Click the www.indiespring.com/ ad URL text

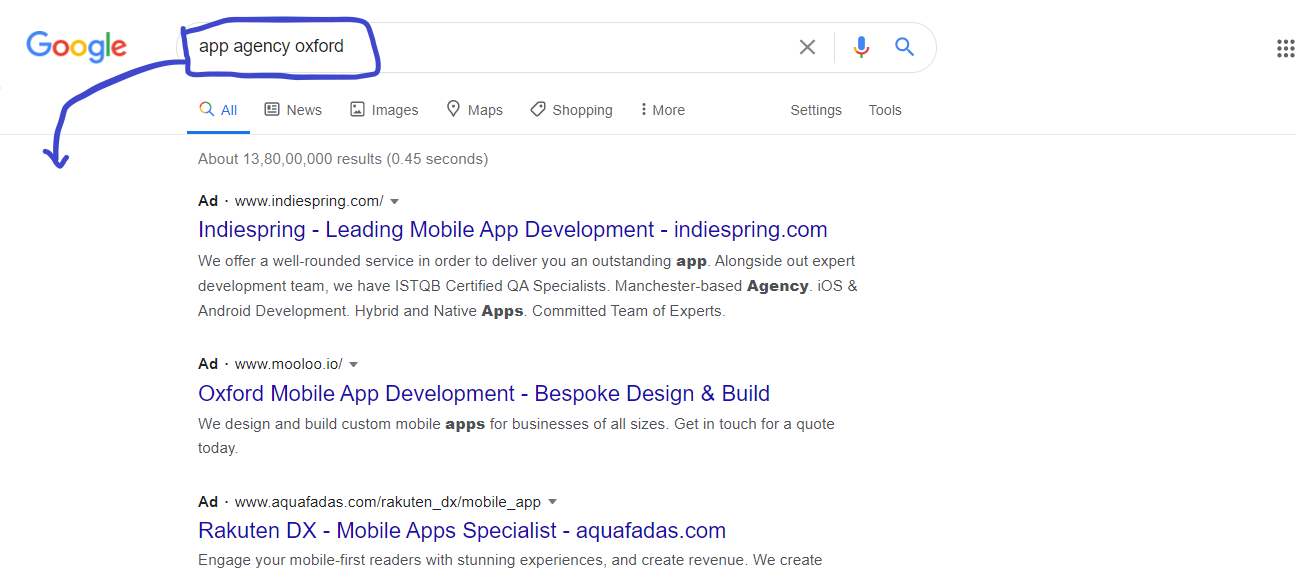309,201
